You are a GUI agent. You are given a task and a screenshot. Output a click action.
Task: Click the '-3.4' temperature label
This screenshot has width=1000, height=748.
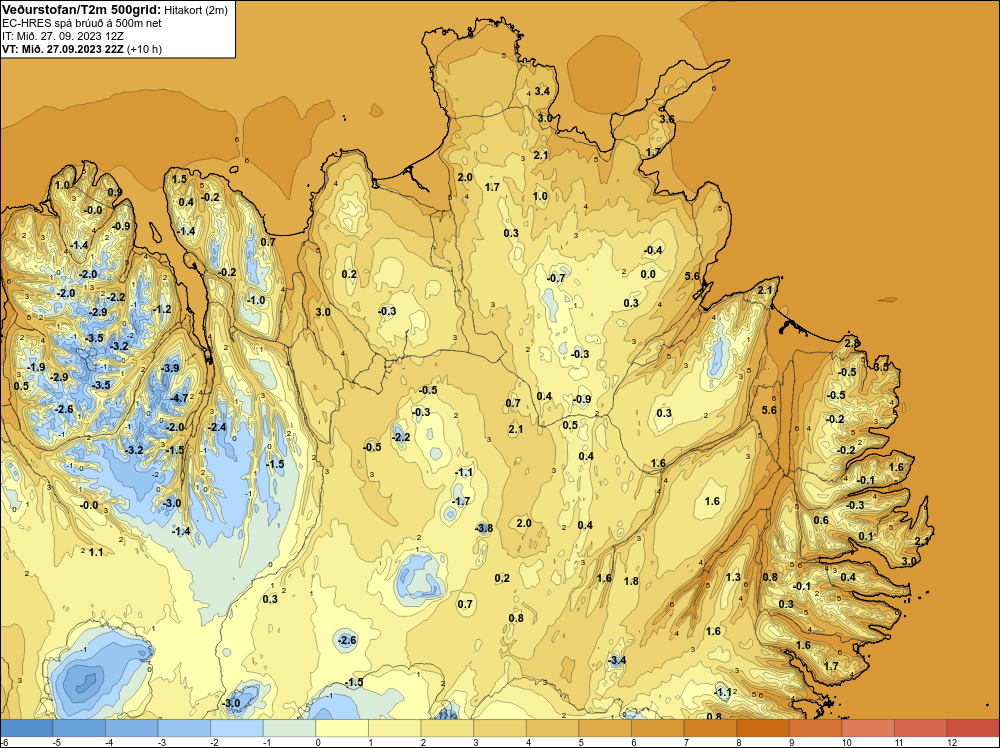coord(617,660)
